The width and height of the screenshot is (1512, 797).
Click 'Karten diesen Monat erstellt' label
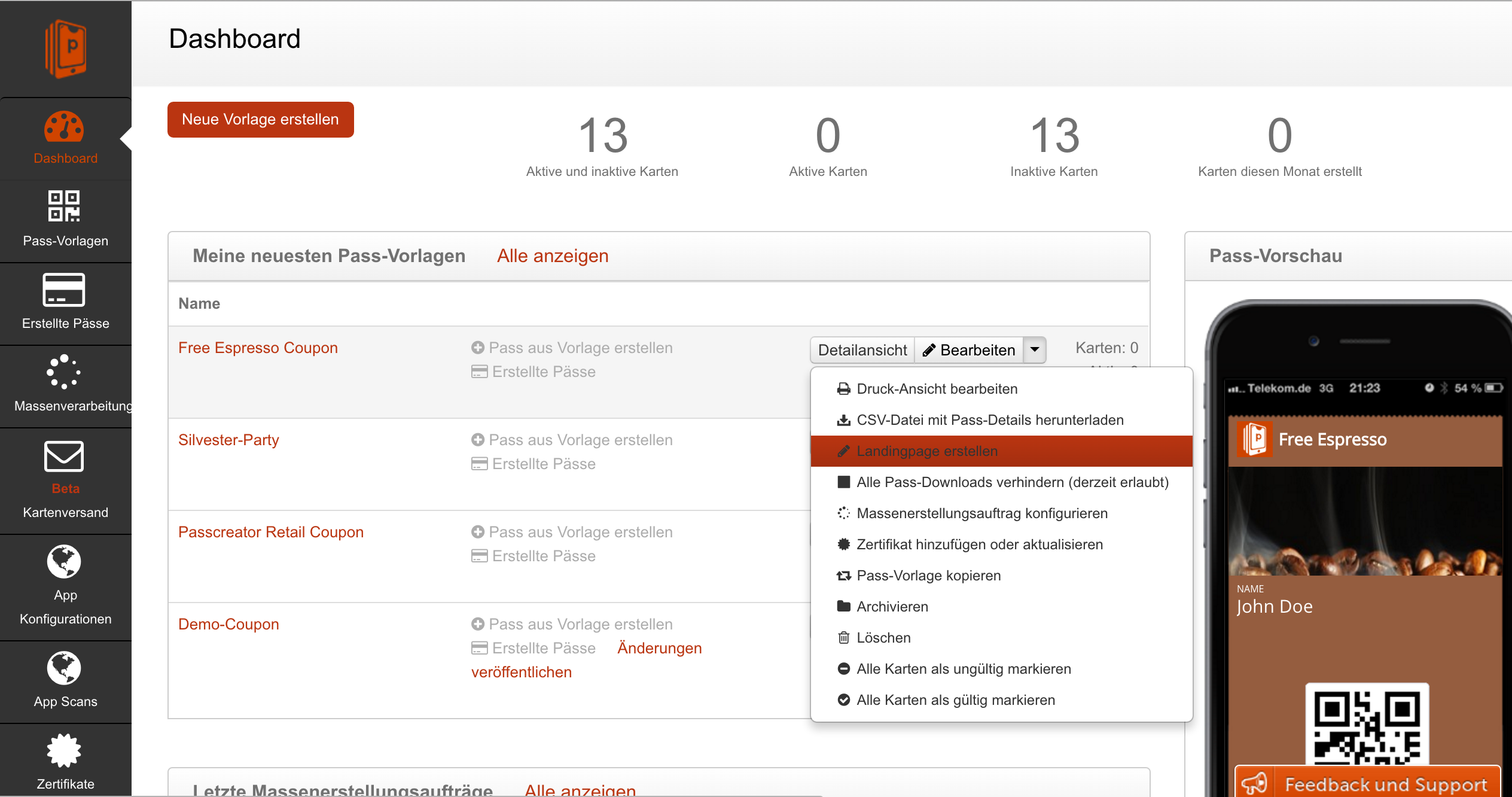pyautogui.click(x=1280, y=172)
